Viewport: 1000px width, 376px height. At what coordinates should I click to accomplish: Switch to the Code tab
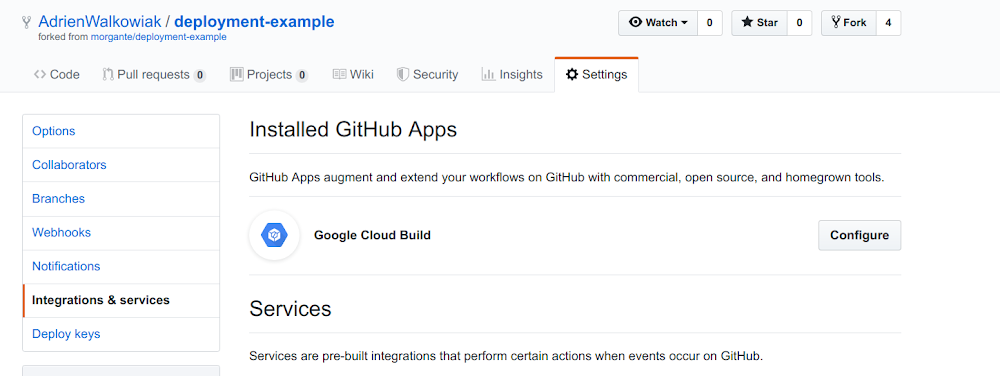tap(57, 75)
